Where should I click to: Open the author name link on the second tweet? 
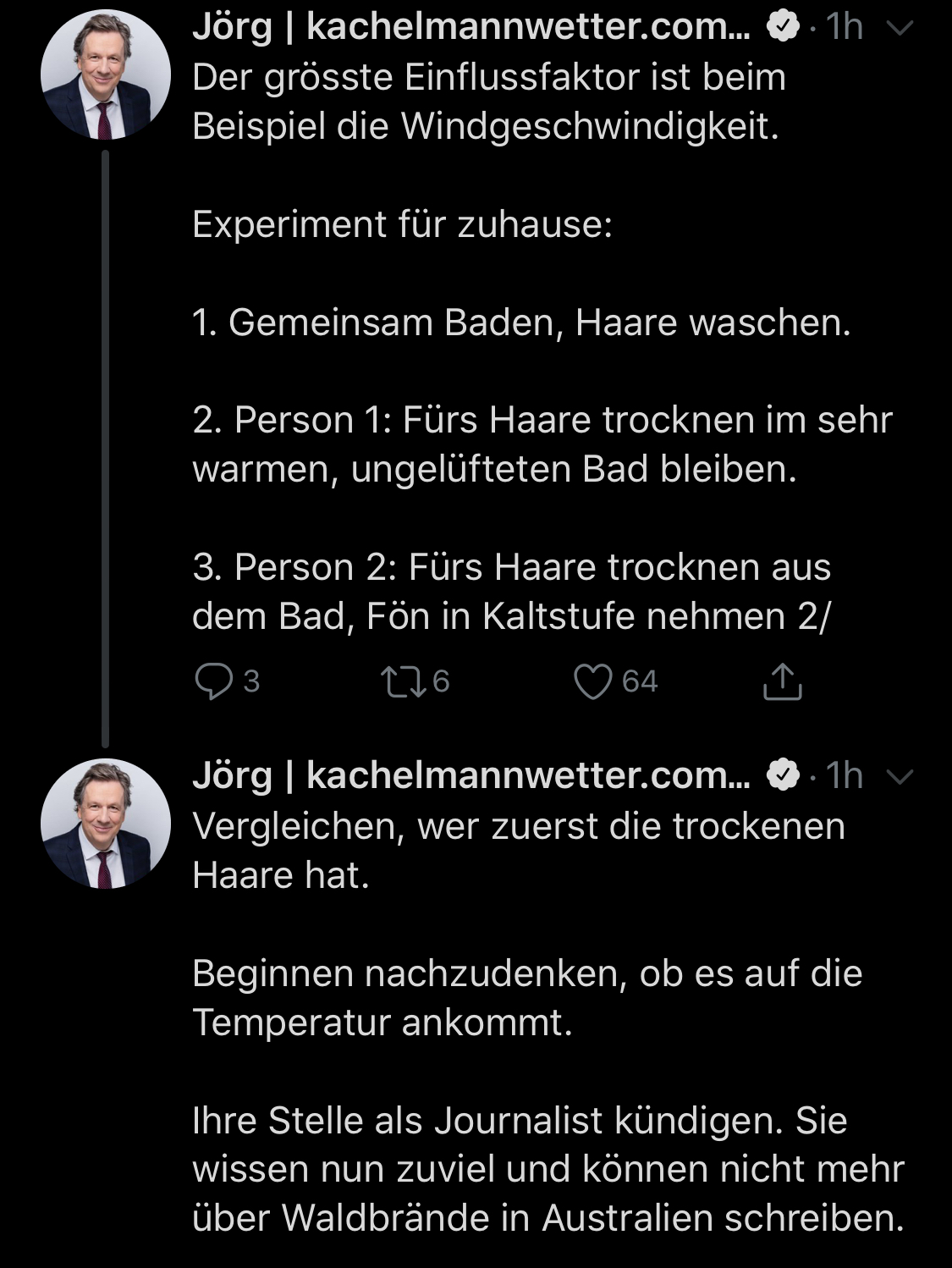pos(470,775)
